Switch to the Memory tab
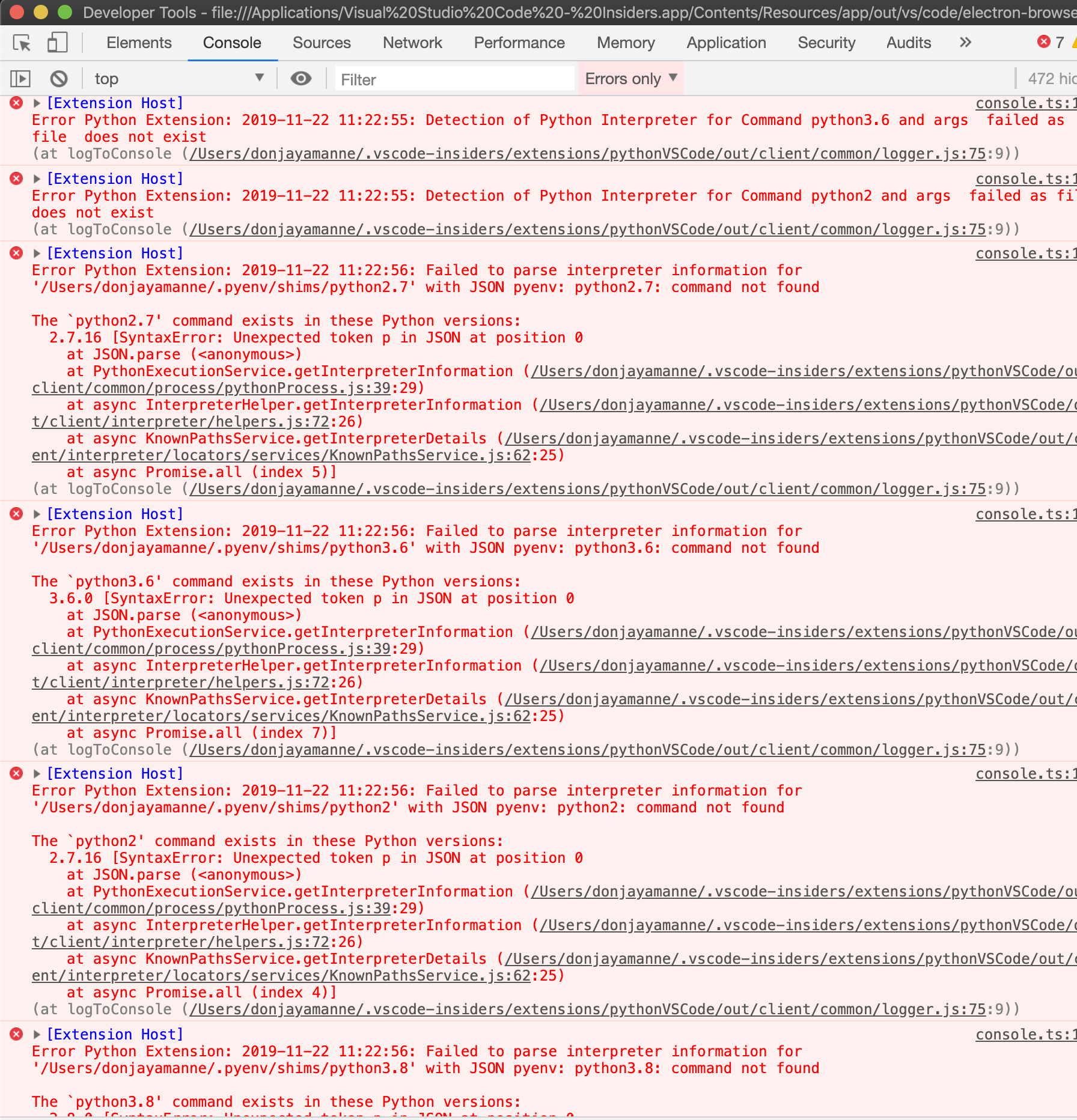 (x=626, y=43)
